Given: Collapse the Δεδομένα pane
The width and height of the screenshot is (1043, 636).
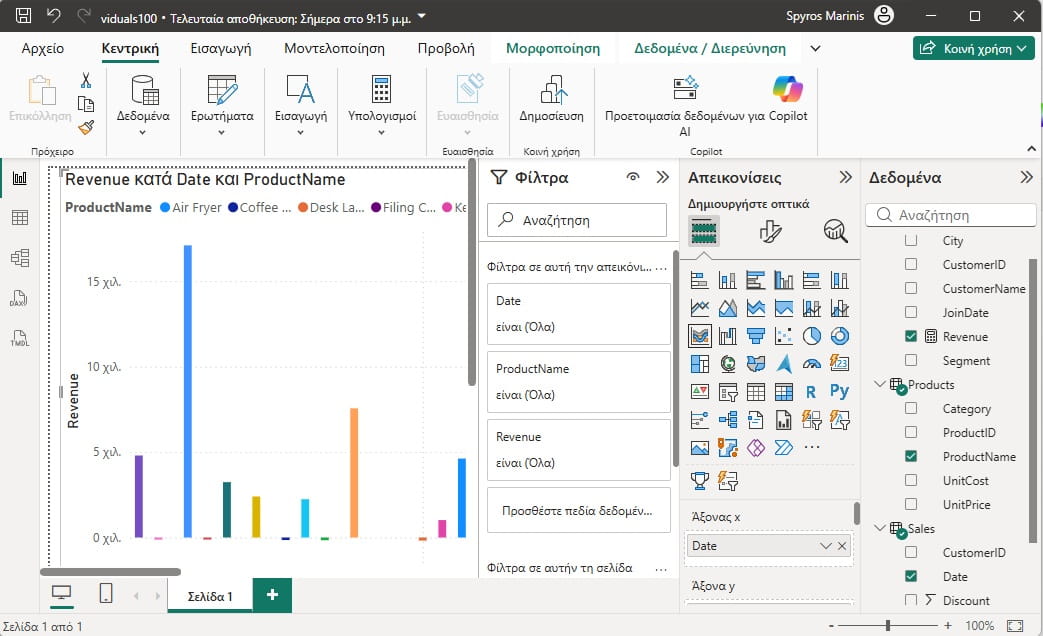Looking at the screenshot, I should (1026, 177).
